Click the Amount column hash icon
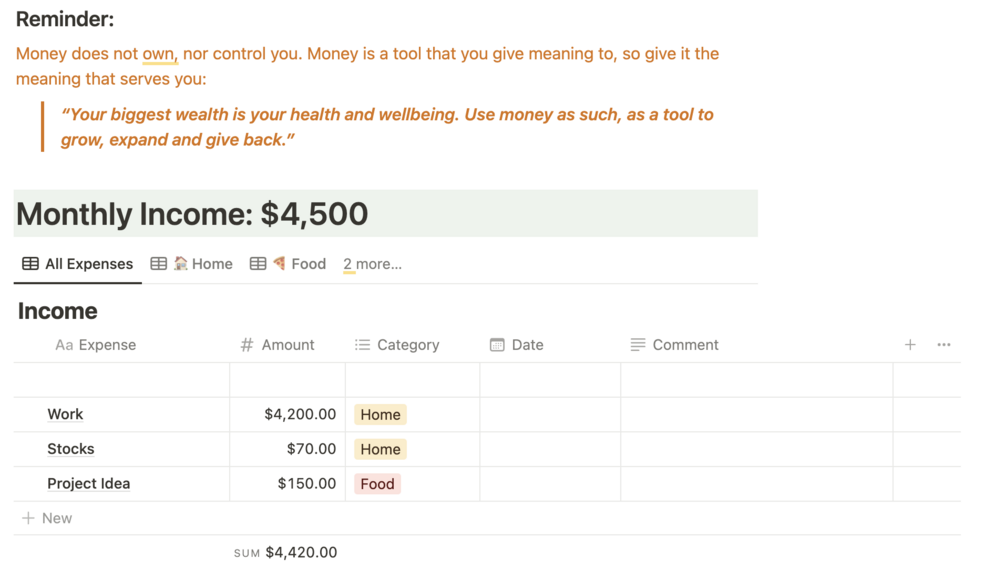1005x580 pixels. coord(247,345)
